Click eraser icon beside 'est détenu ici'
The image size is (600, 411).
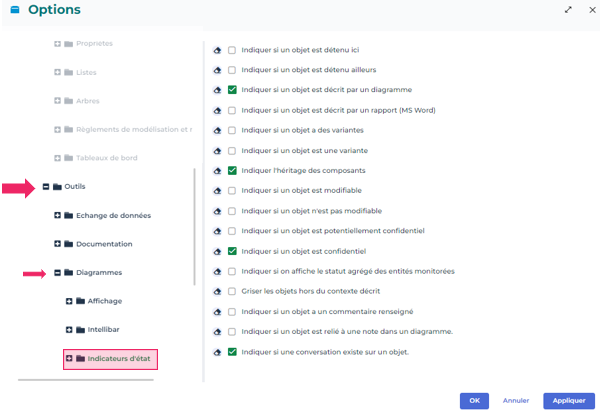tap(217, 50)
